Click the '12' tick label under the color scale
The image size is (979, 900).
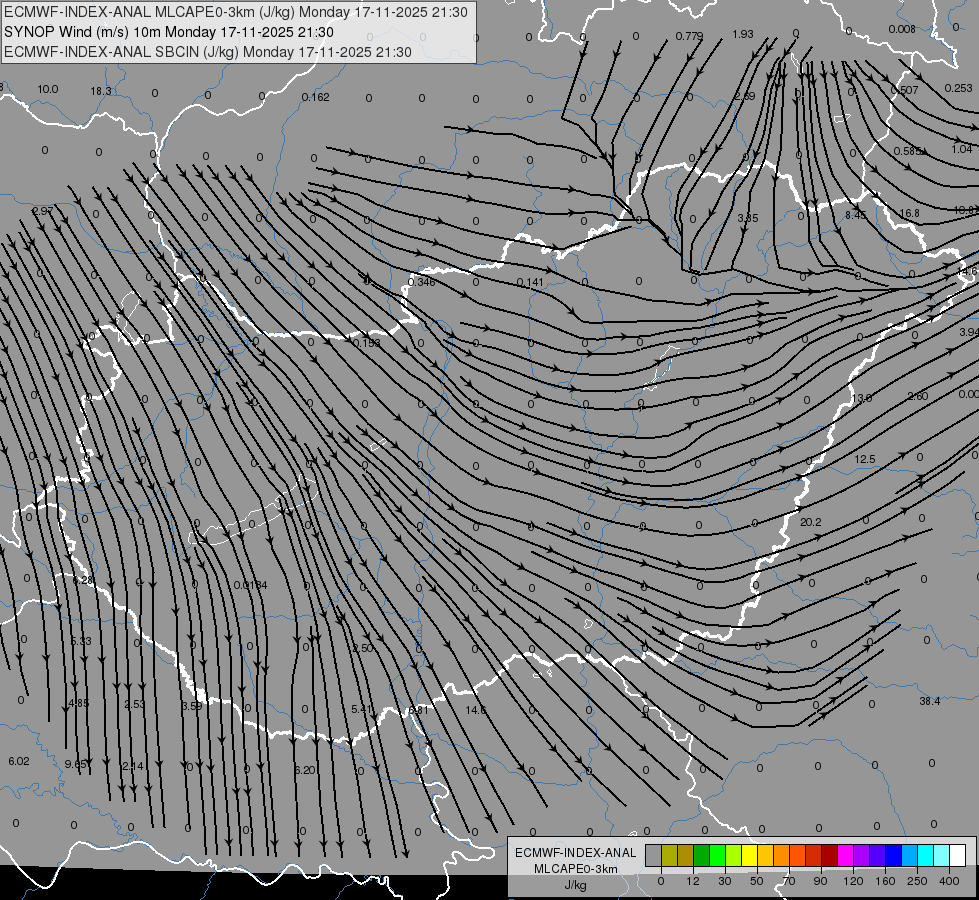coord(693,881)
